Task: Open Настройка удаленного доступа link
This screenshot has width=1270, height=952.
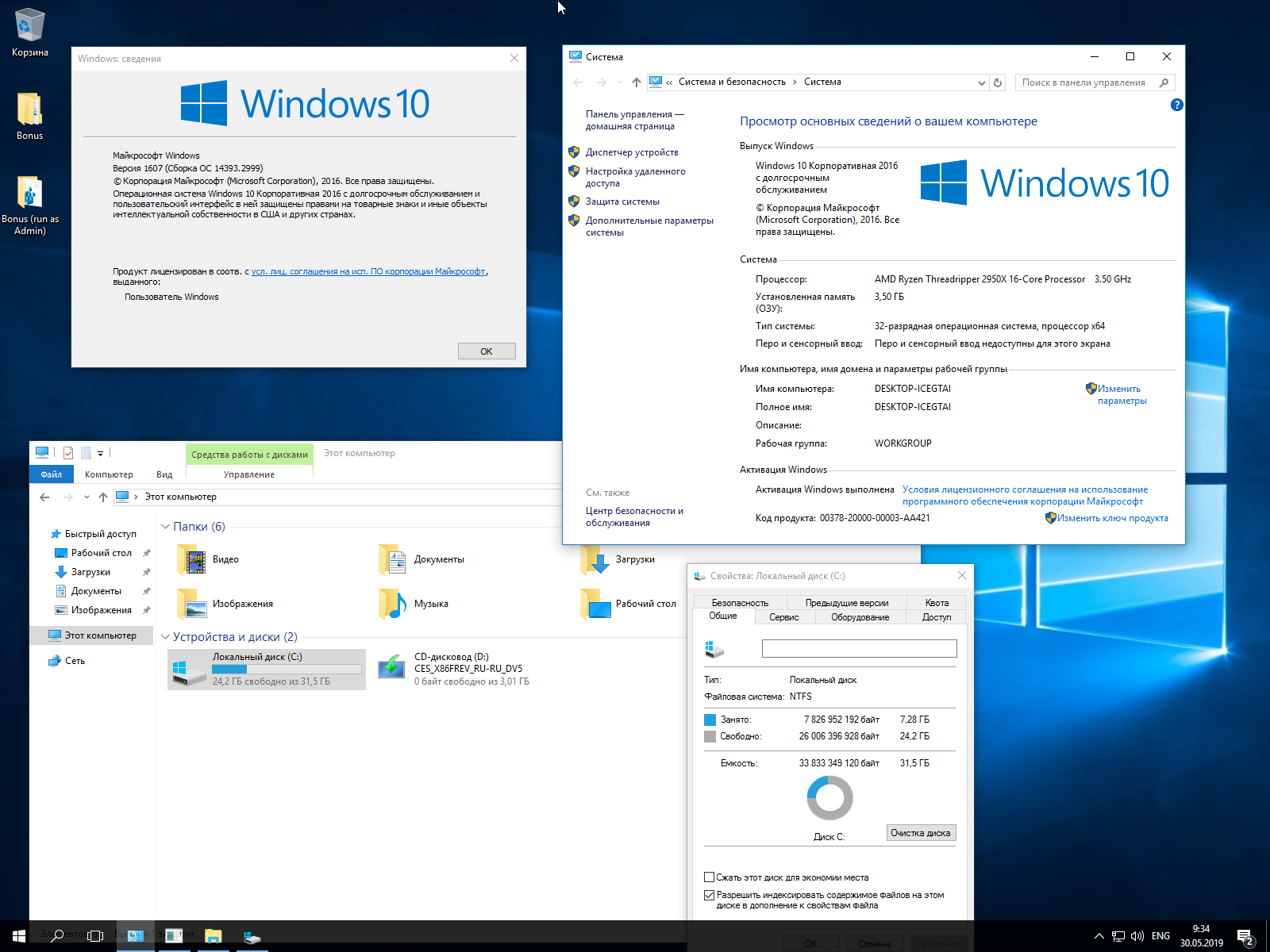Action: pos(635,177)
